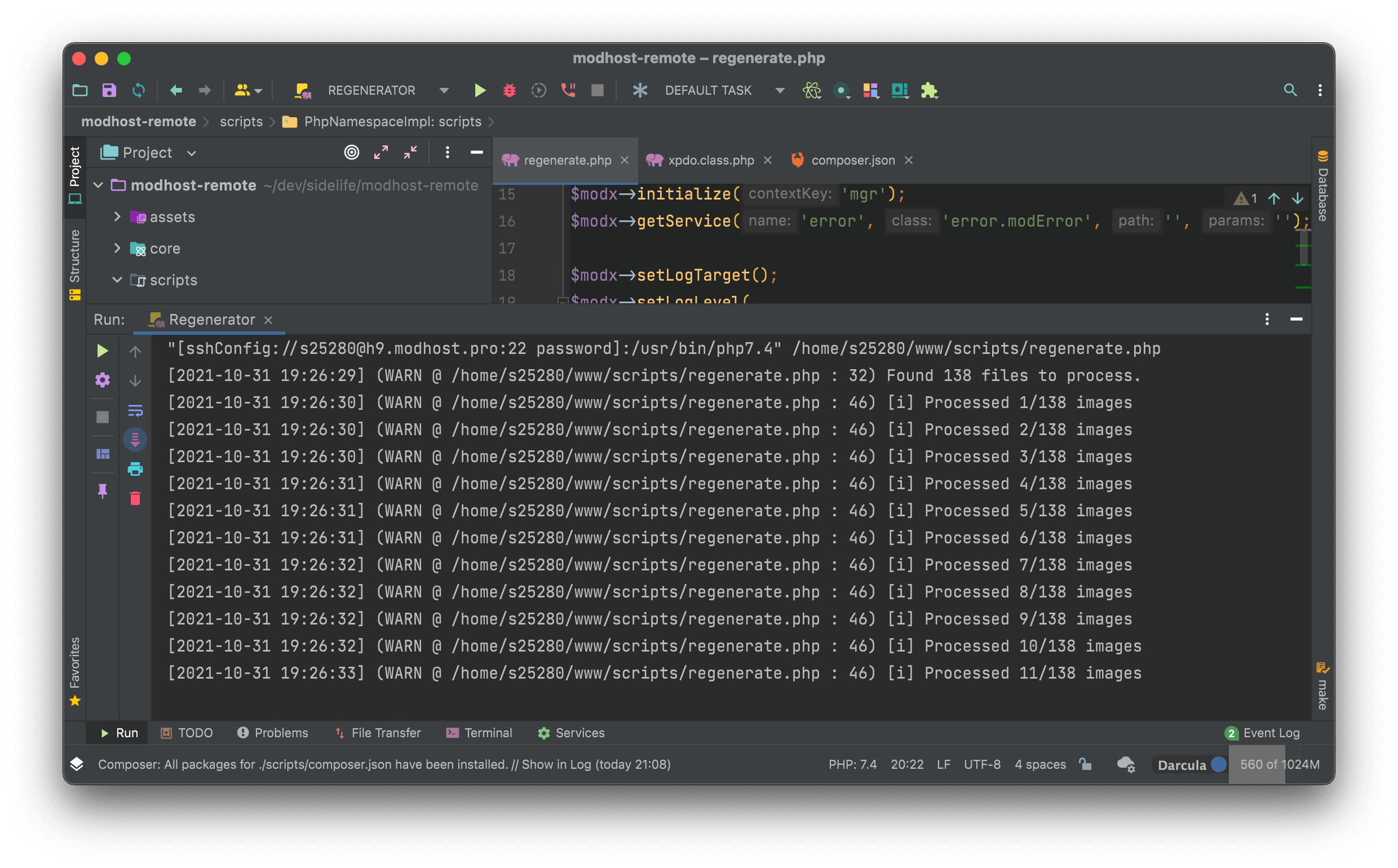Restore layout icon in Run panel
Screen dimensions: 1398x868
tap(102, 454)
